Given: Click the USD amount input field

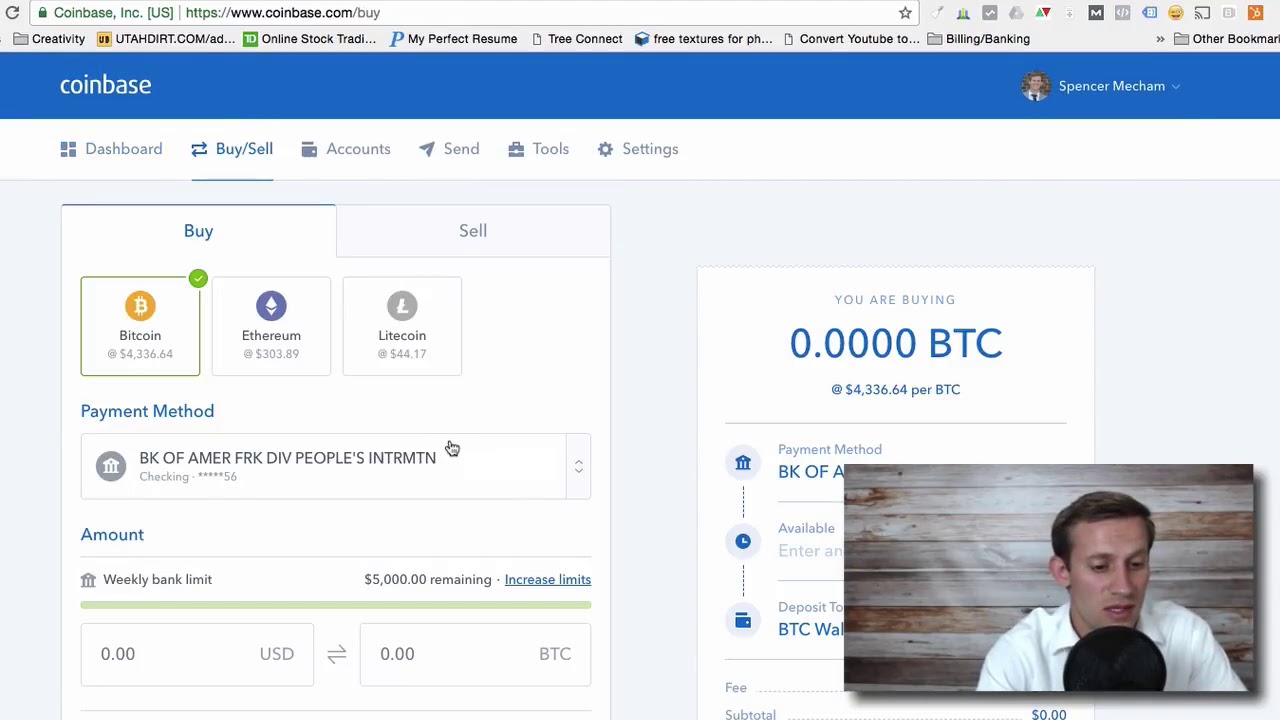Looking at the screenshot, I should pyautogui.click(x=197, y=654).
